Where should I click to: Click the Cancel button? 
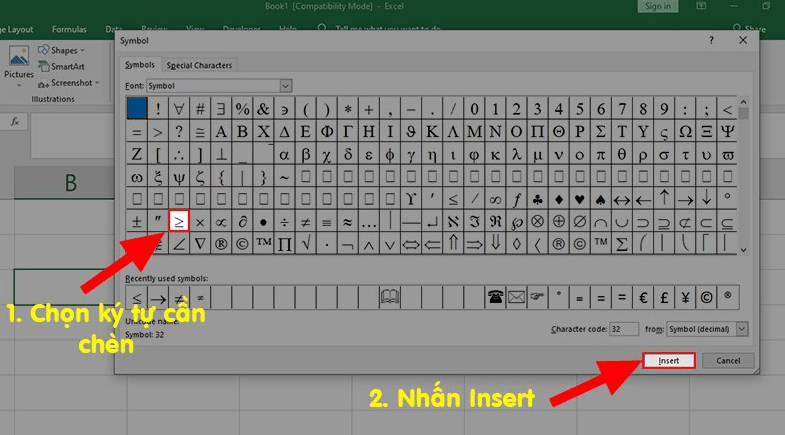tap(727, 360)
